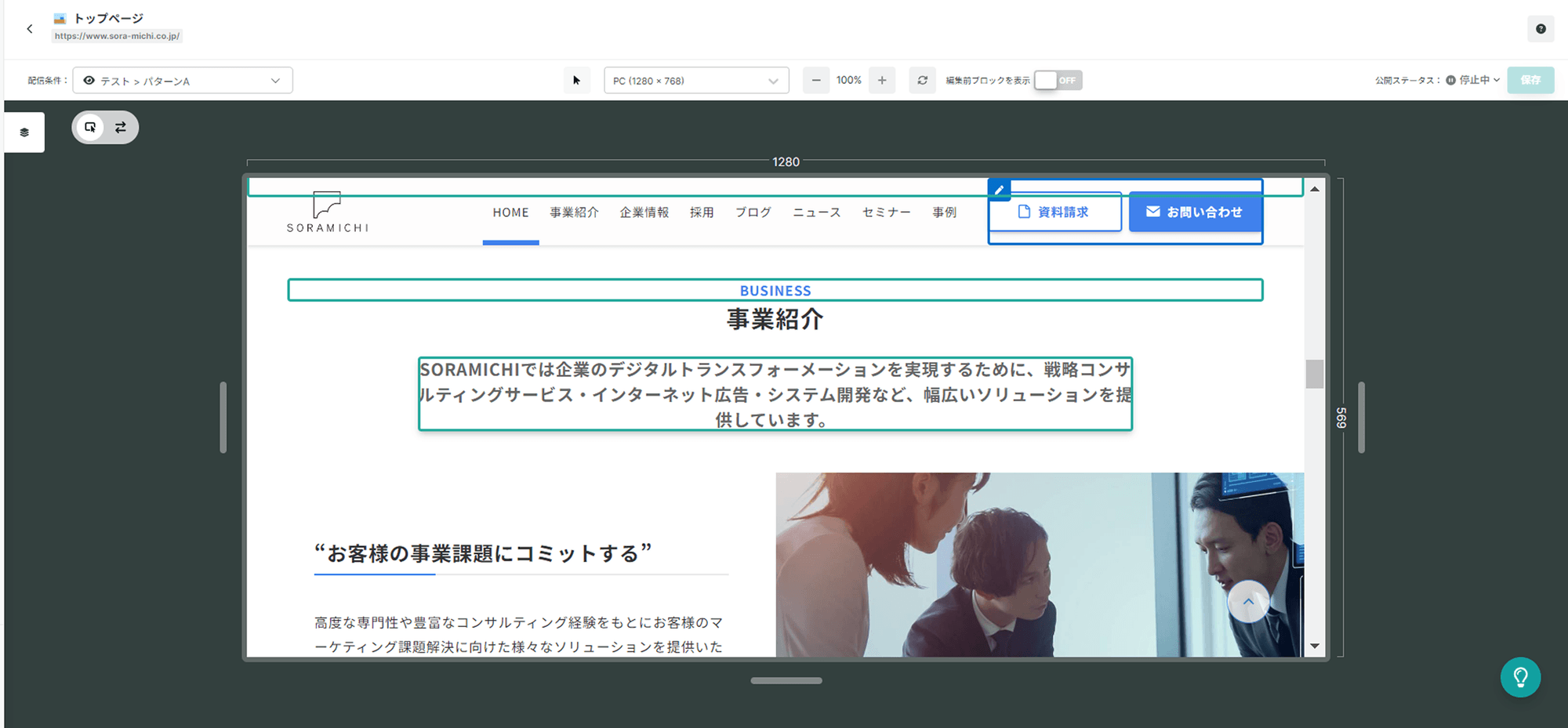
Task: Click the SORAMICHI logo
Action: [x=327, y=212]
